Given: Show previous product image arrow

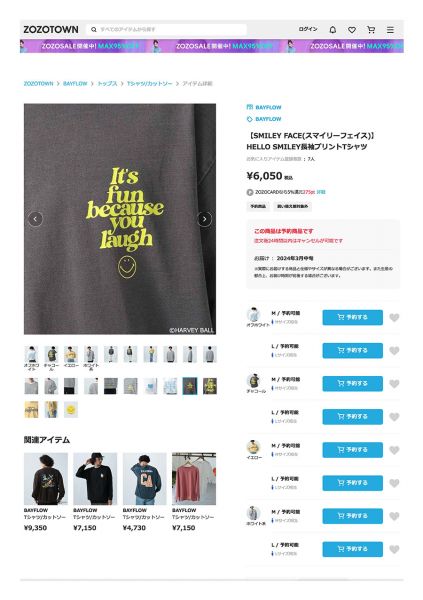Looking at the screenshot, I should 35,219.
